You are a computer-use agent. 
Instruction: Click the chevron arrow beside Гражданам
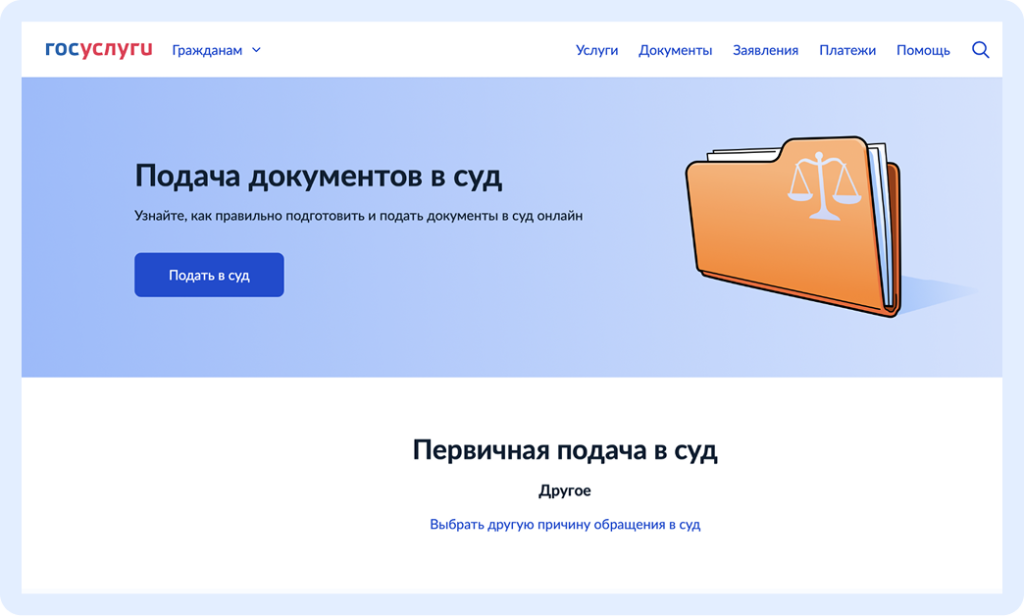click(256, 50)
